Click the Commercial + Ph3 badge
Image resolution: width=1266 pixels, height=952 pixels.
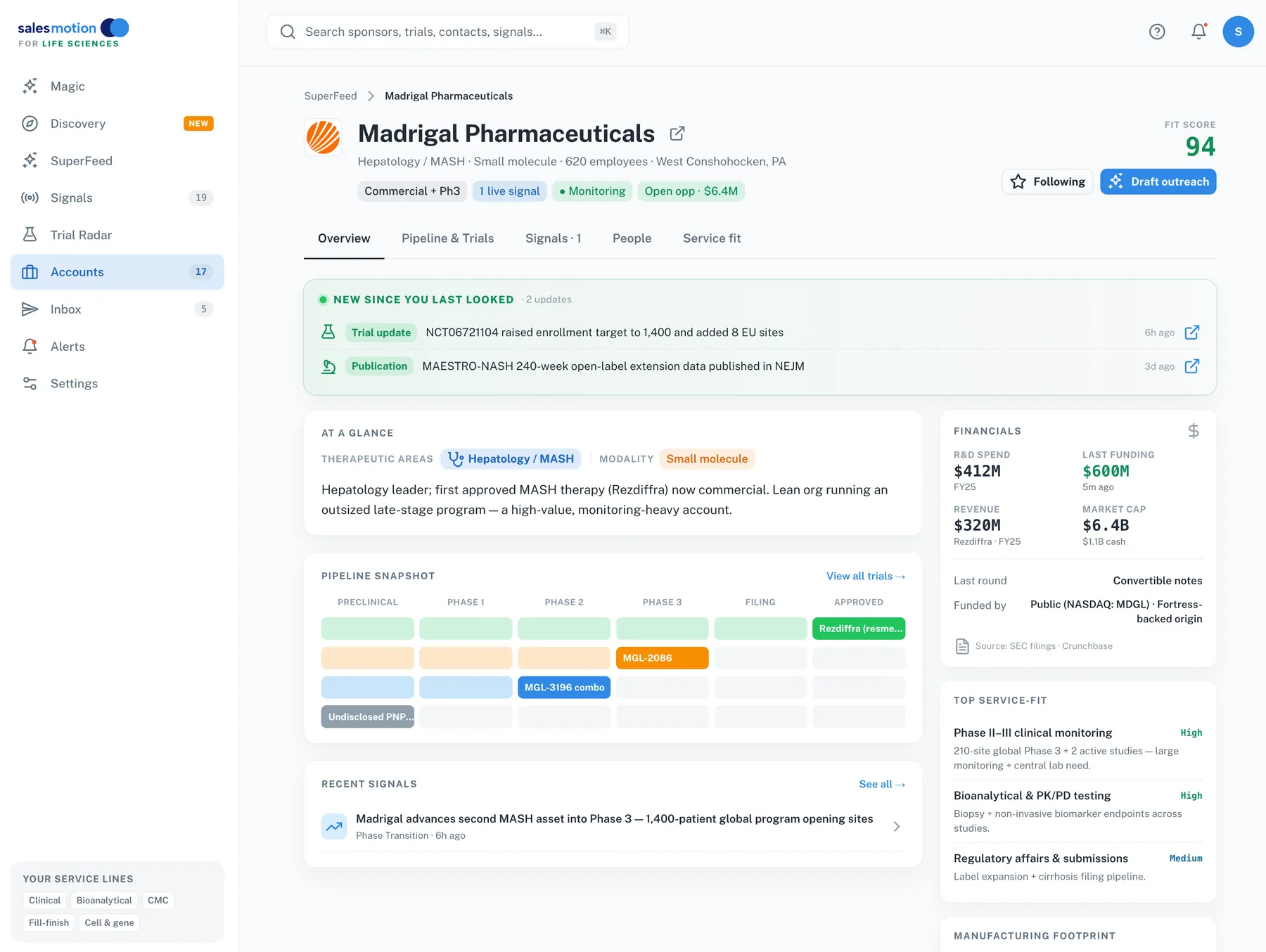412,191
